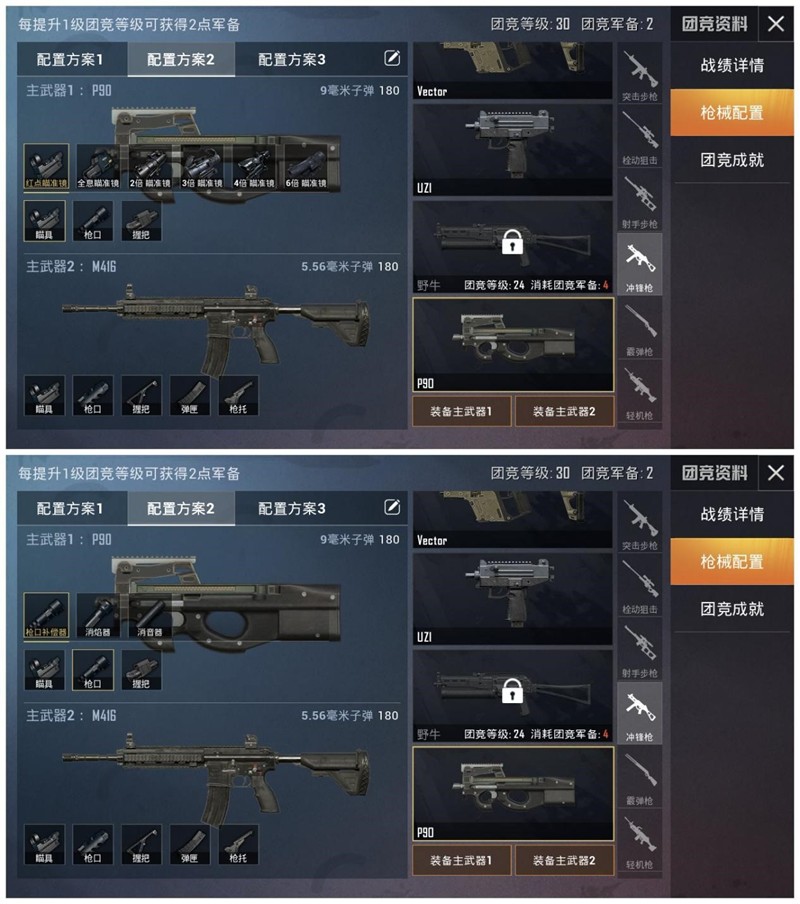
Task: Click 装备主武器1 button in the scope-options screenshot
Action: pos(461,411)
